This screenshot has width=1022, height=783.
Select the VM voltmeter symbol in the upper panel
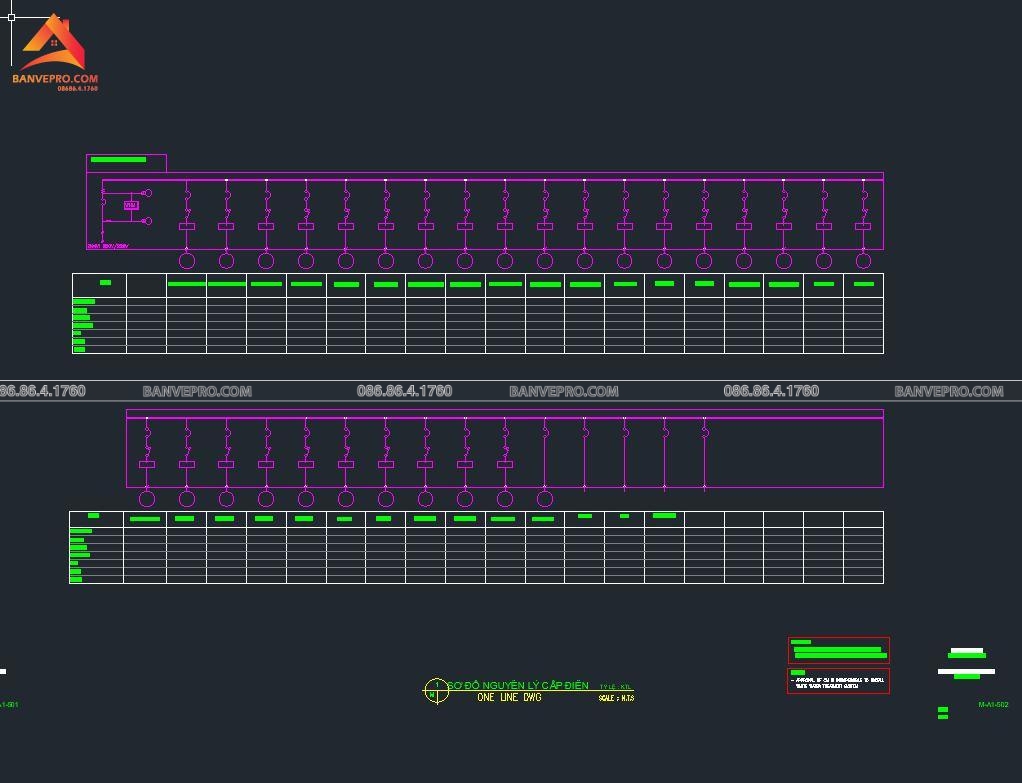point(131,205)
